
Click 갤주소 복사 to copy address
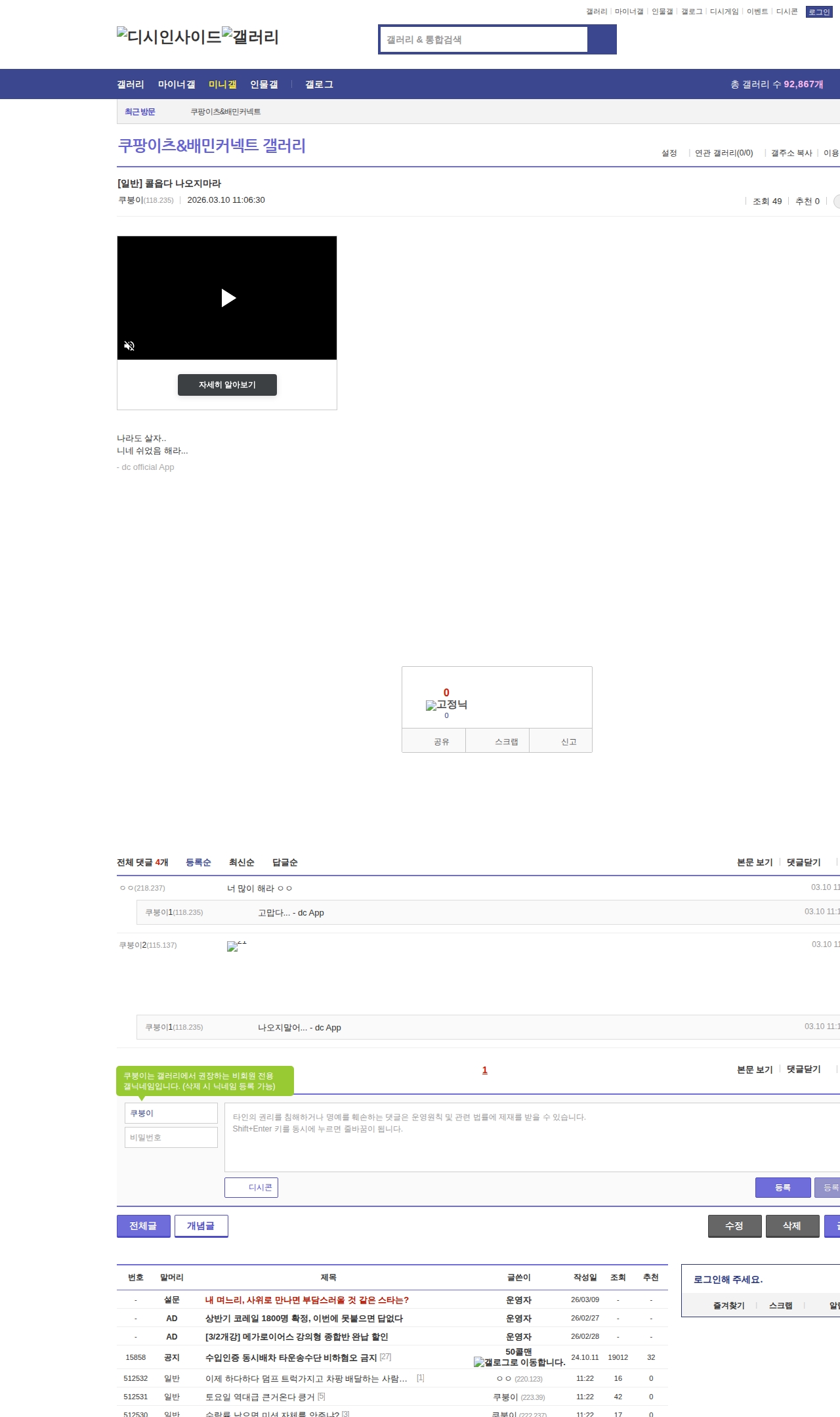click(791, 153)
